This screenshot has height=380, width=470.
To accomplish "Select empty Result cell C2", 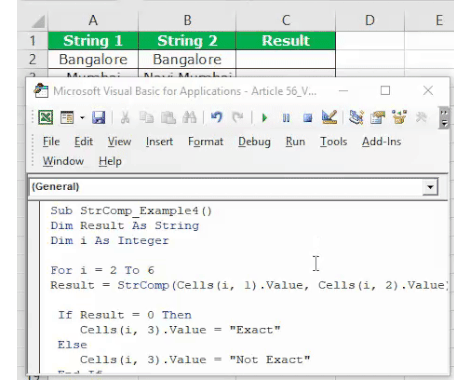I will tap(286, 59).
